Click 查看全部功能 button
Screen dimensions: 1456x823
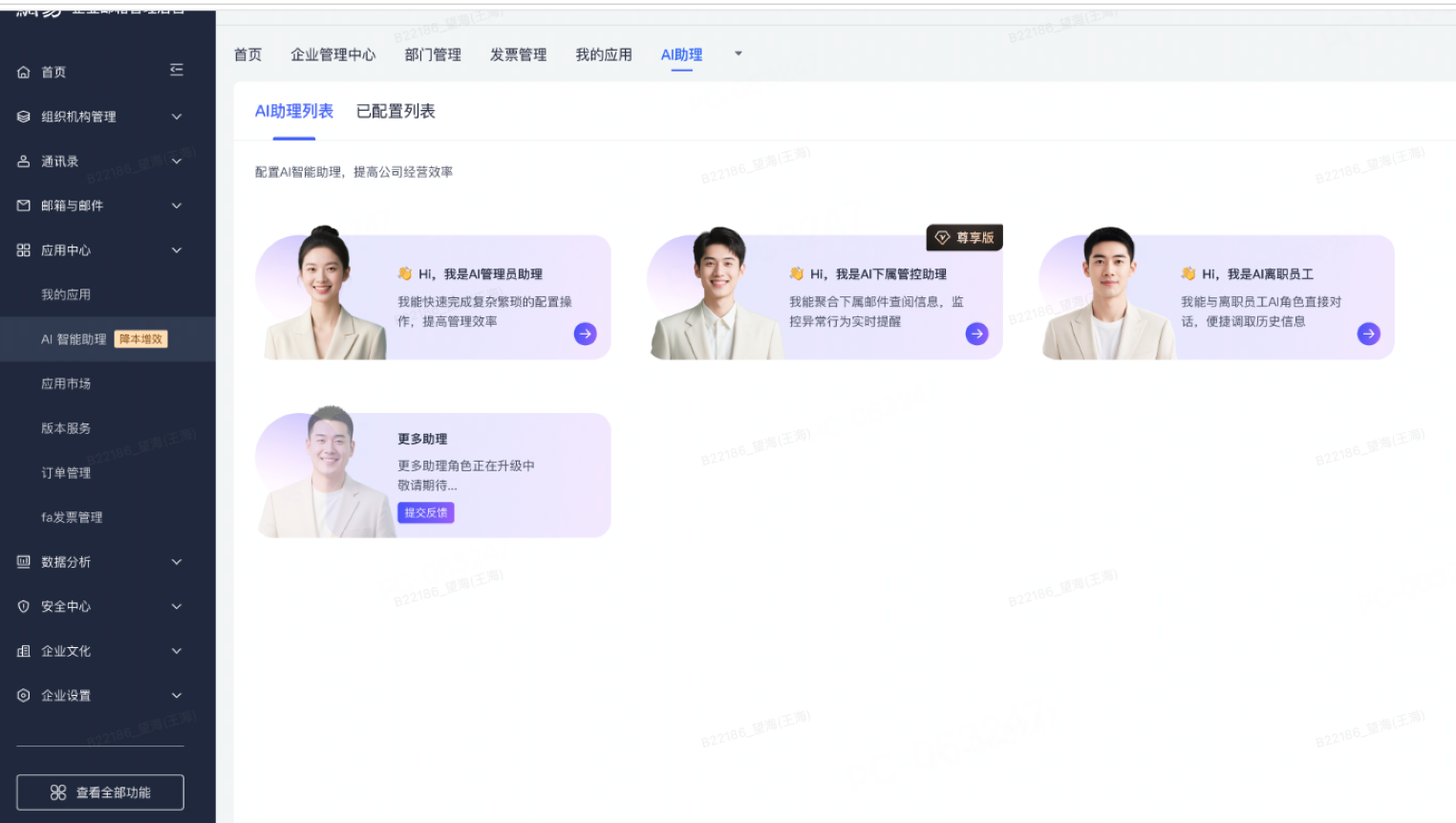tap(100, 792)
